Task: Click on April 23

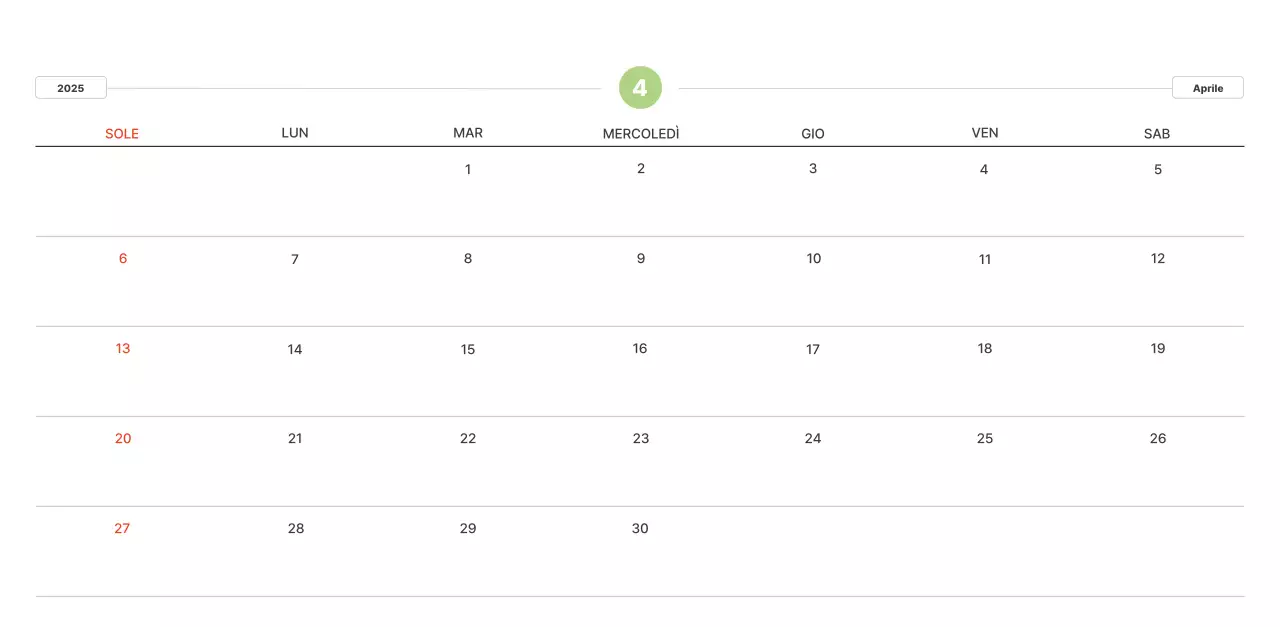Action: pyautogui.click(x=641, y=438)
